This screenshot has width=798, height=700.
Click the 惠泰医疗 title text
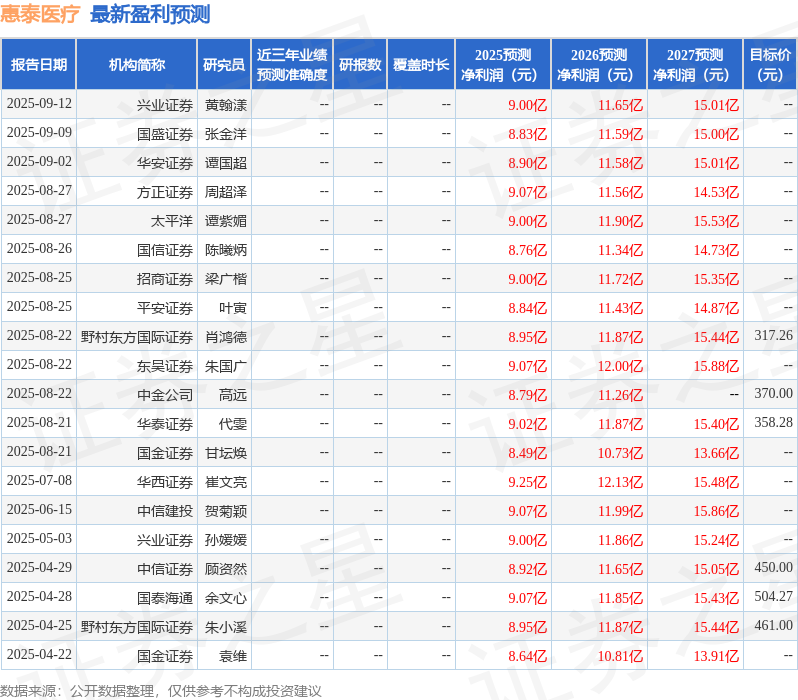tap(40, 14)
